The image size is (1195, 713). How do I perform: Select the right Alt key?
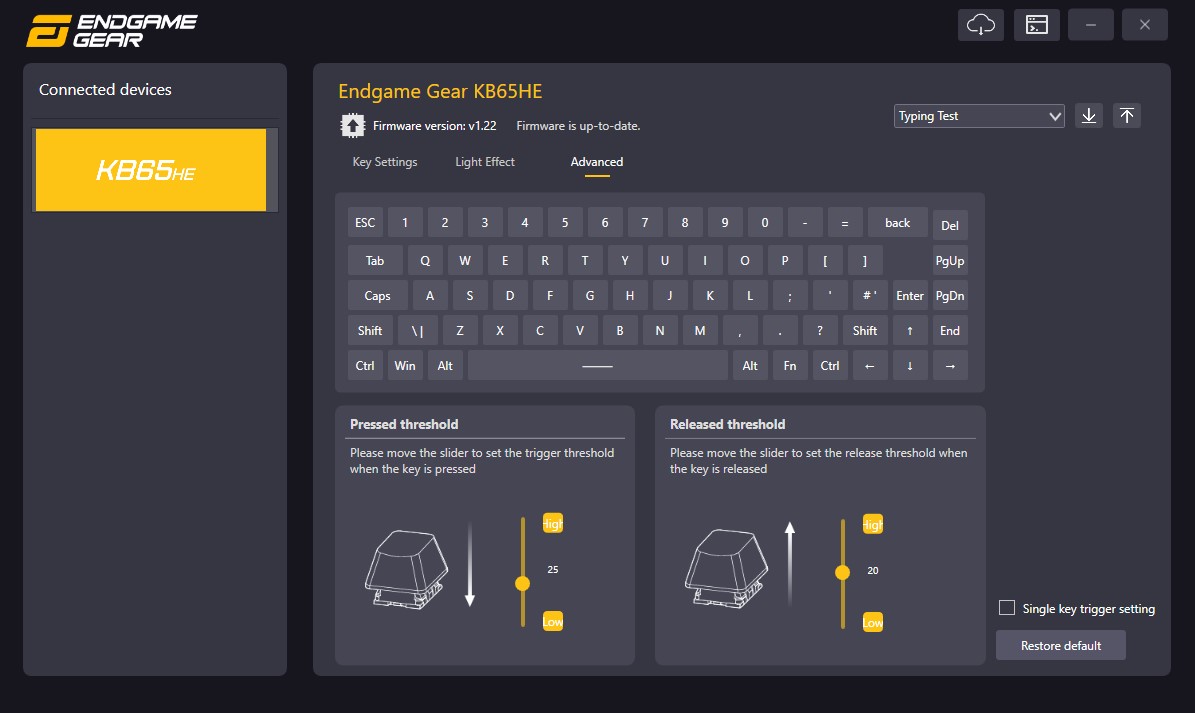(750, 366)
